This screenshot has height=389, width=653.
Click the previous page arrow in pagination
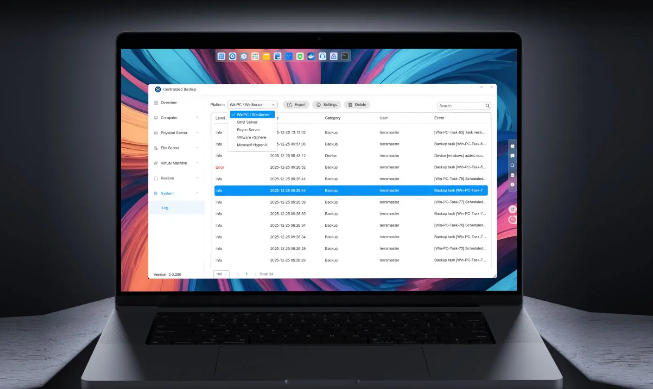tap(237, 274)
